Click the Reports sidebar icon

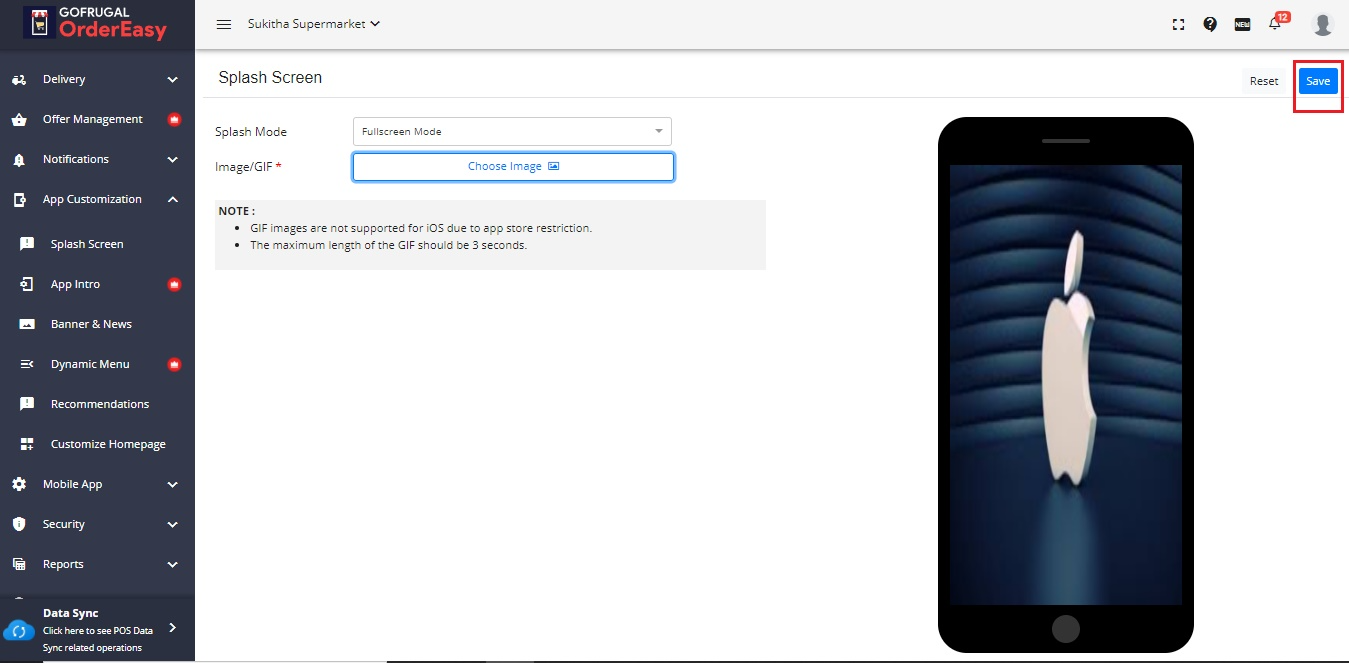pyautogui.click(x=19, y=564)
